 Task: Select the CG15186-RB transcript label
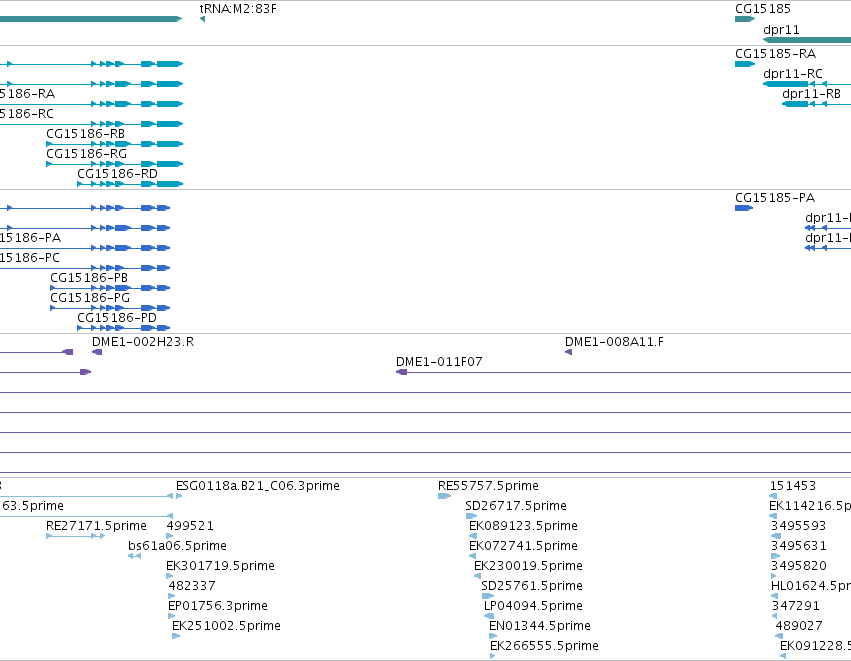(x=85, y=134)
